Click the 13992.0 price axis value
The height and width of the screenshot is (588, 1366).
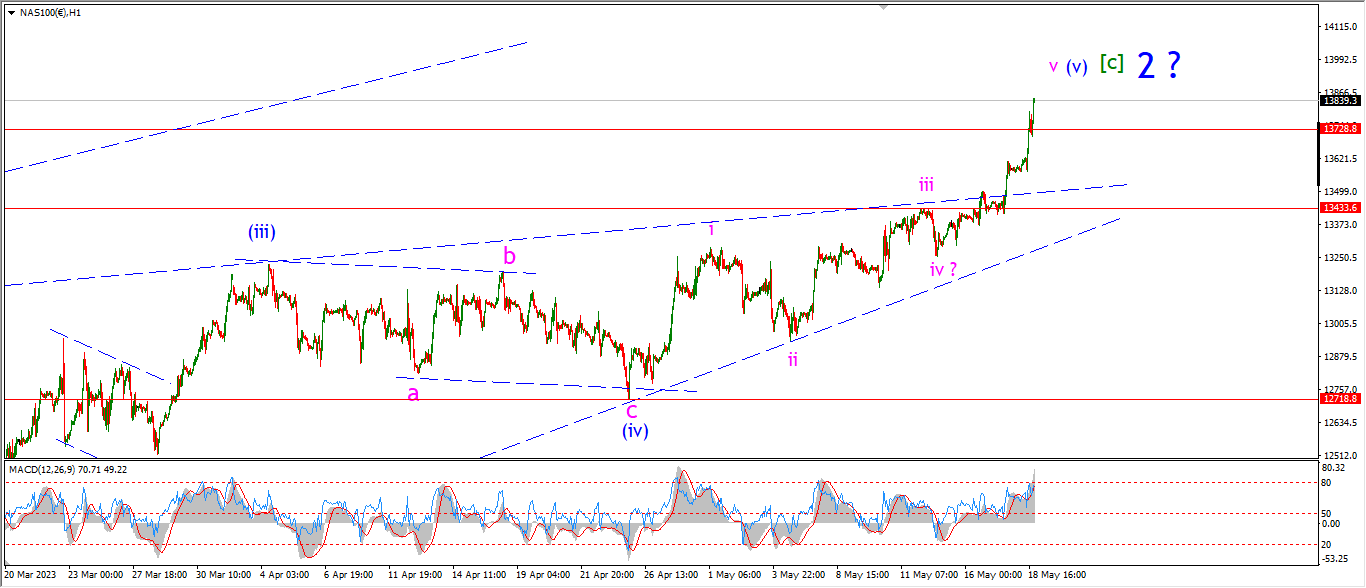click(1340, 59)
